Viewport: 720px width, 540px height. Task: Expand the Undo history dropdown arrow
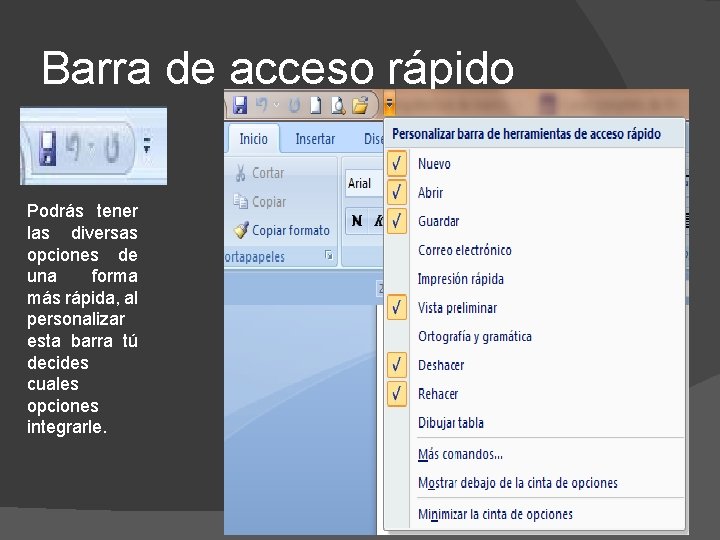276,105
